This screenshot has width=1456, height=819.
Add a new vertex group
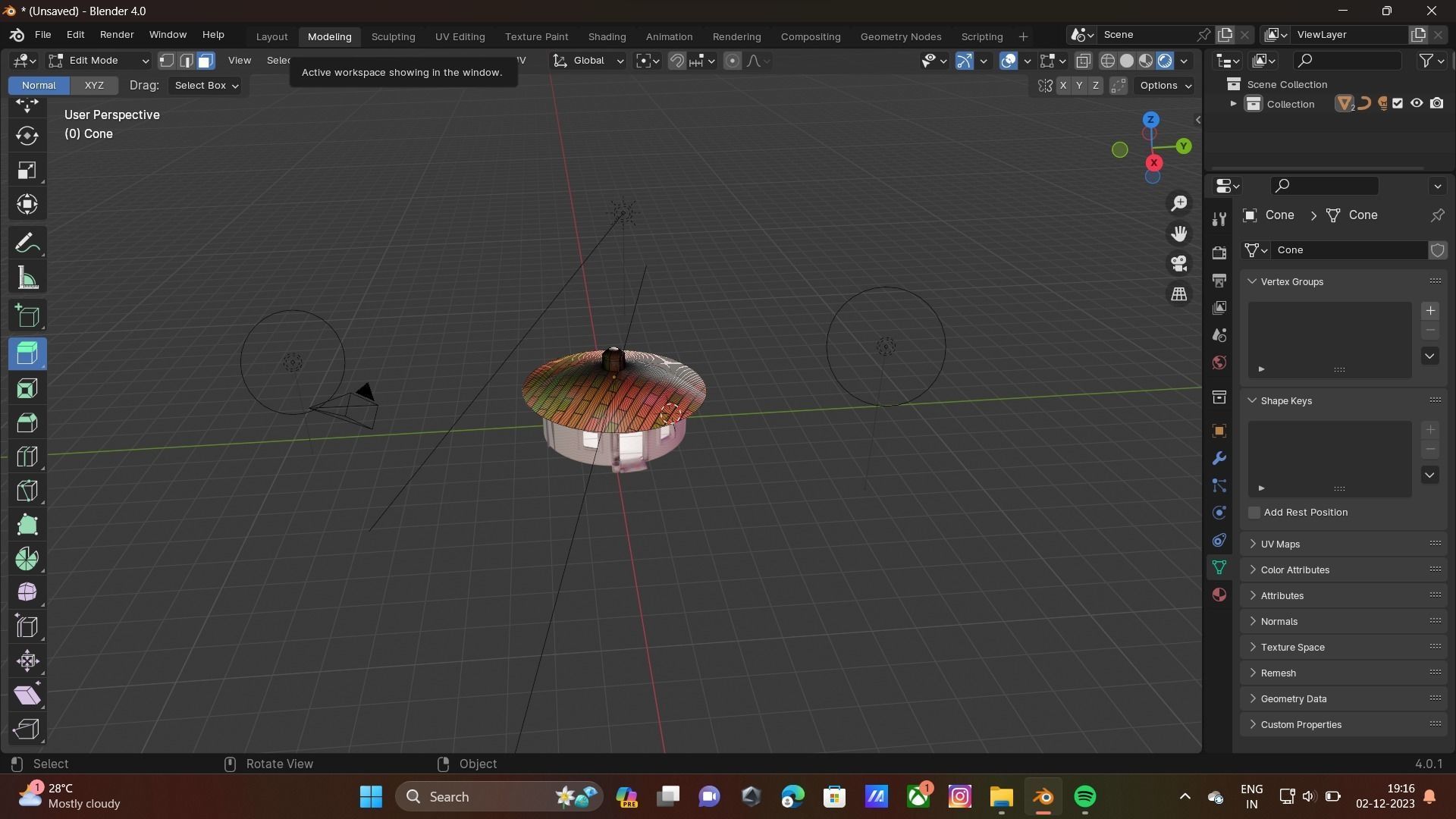(x=1430, y=310)
